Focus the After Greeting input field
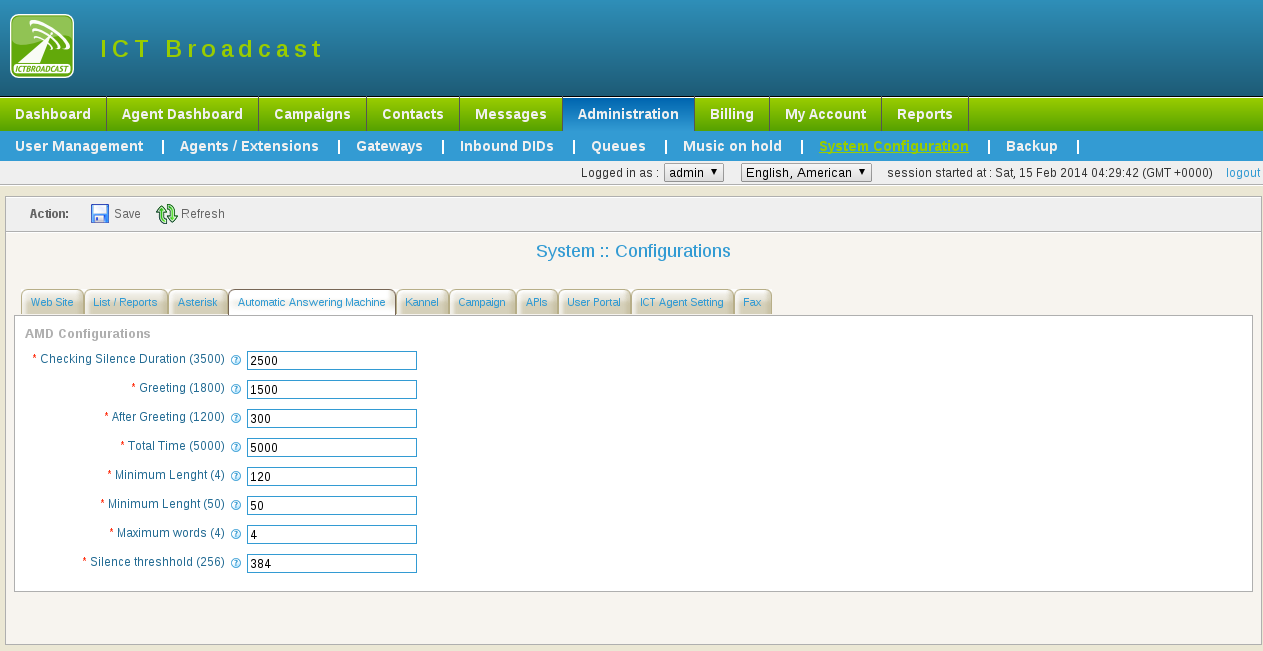1263x651 pixels. tap(332, 419)
